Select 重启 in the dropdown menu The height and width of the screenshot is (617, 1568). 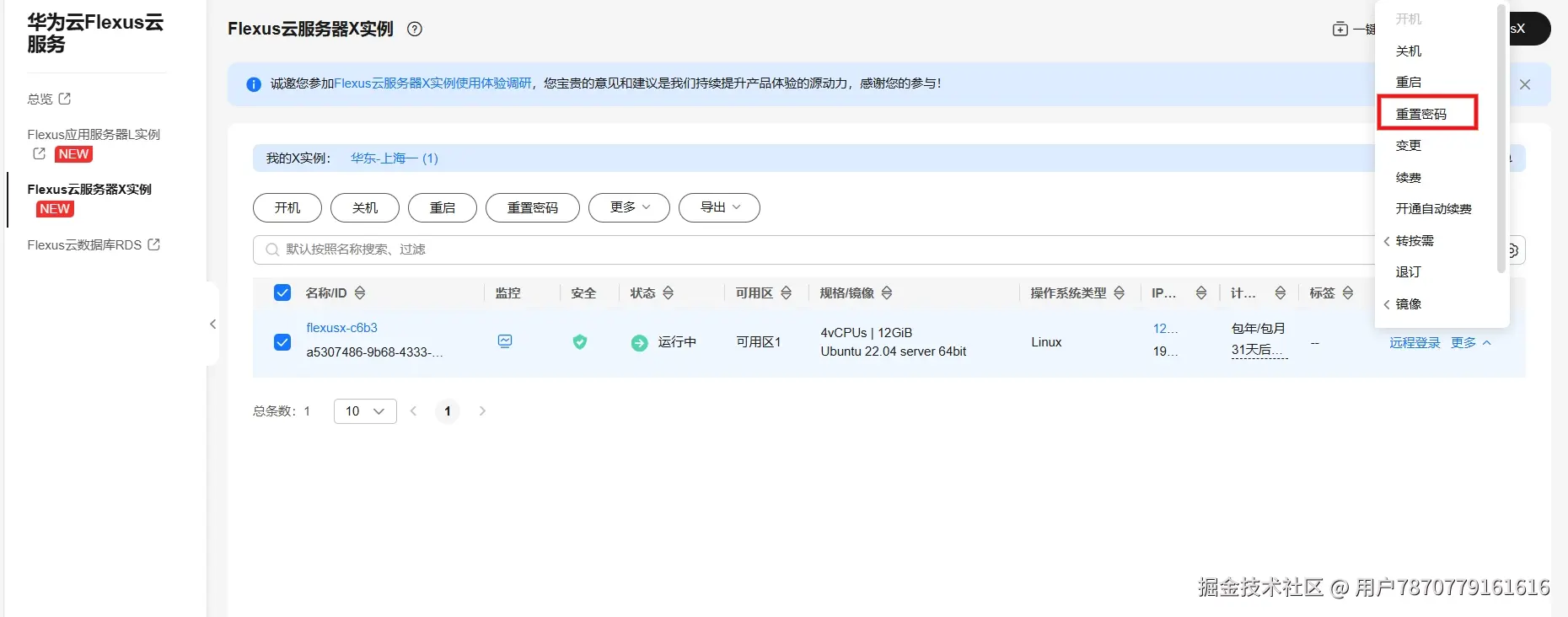tap(1409, 83)
